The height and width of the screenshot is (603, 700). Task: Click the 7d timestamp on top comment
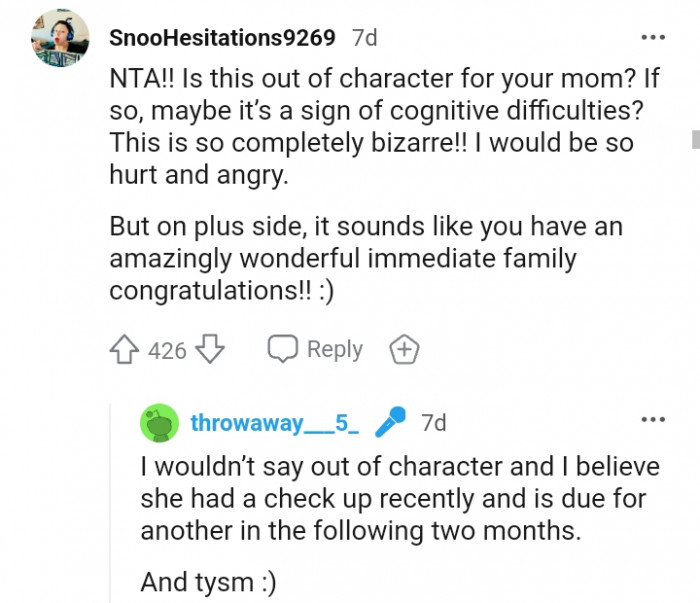pyautogui.click(x=365, y=39)
